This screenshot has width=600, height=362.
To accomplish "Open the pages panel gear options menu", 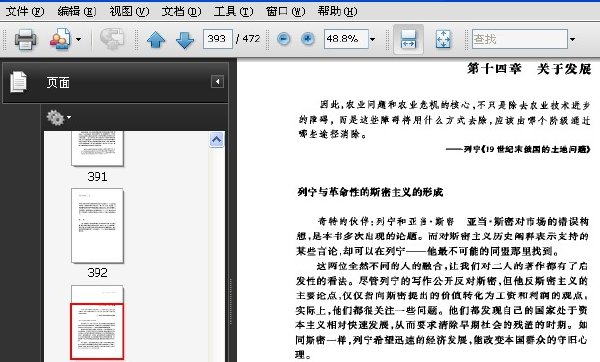I will click(x=58, y=117).
